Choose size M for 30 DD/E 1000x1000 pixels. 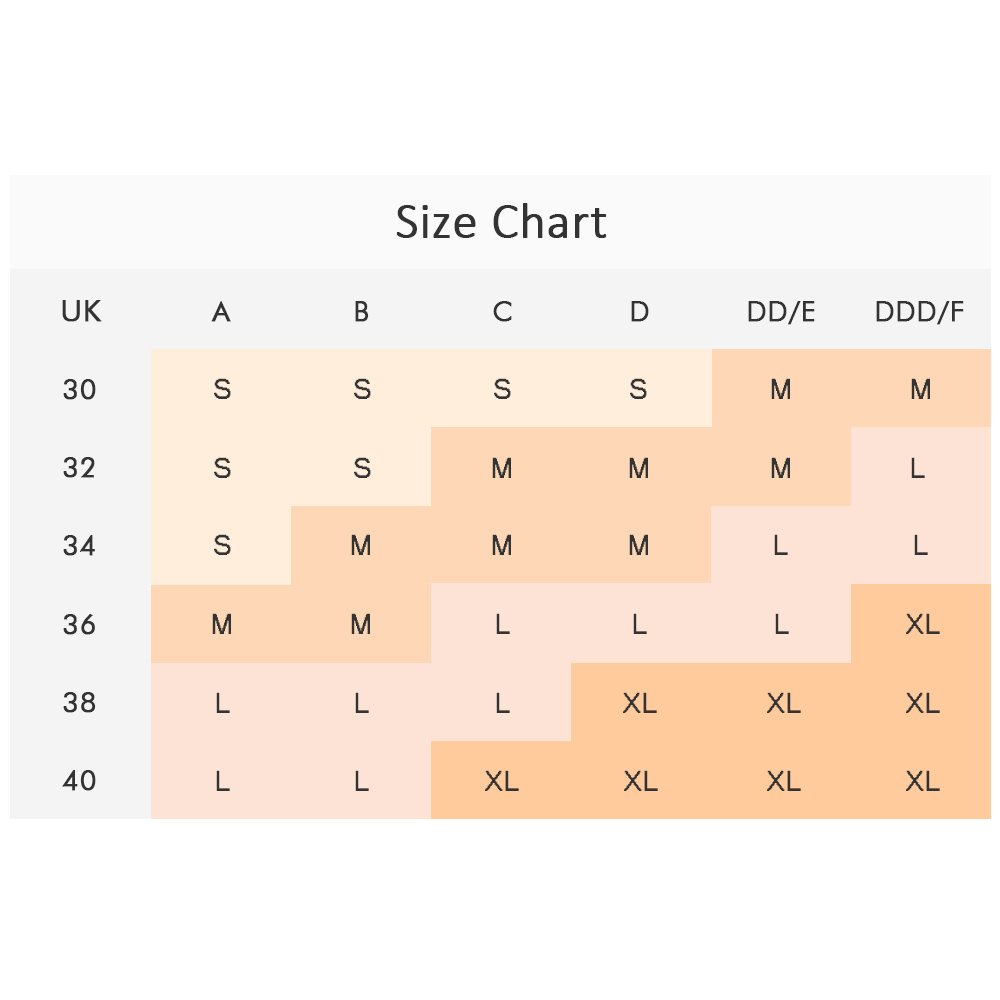(781, 389)
